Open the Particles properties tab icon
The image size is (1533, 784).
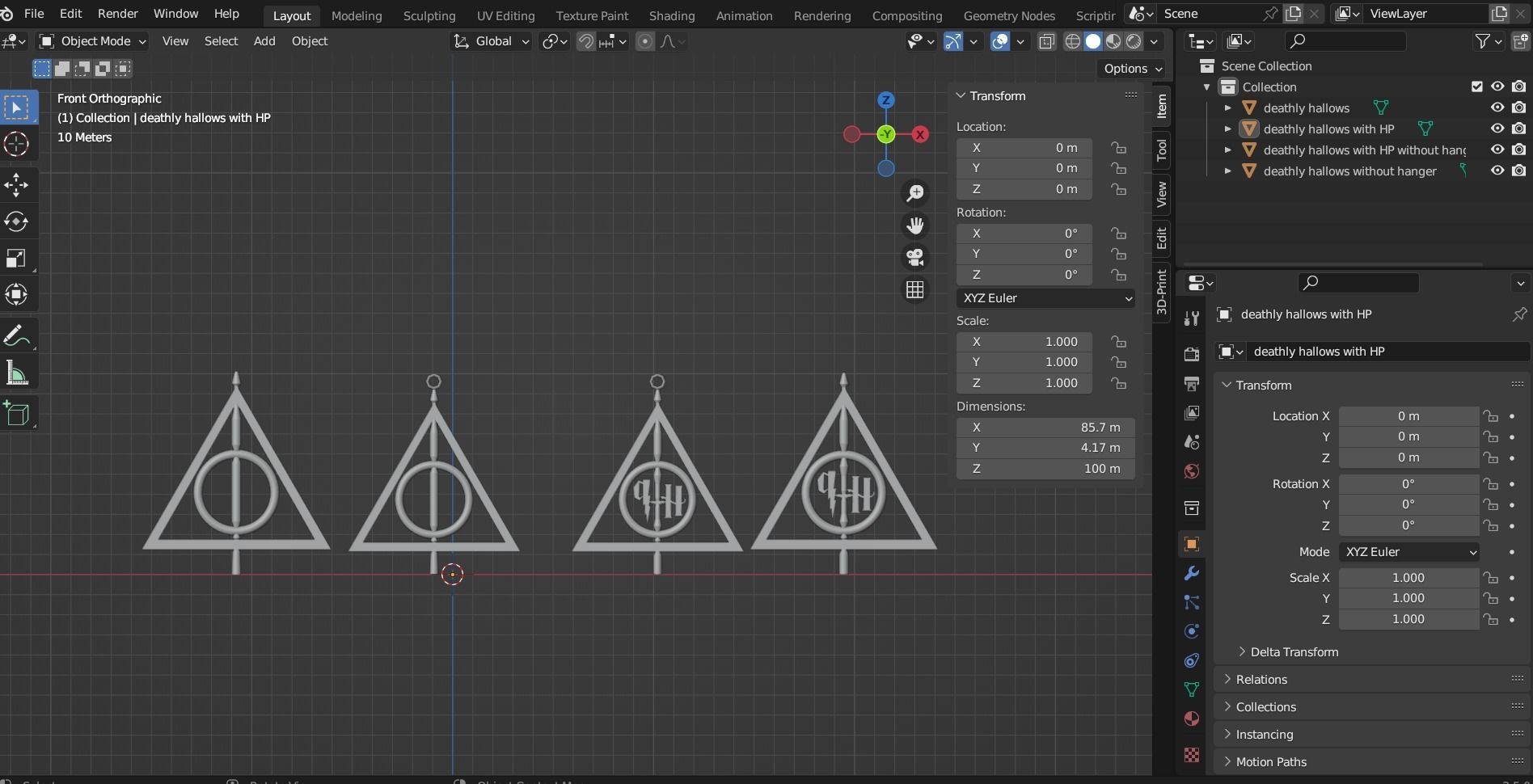tap(1191, 602)
